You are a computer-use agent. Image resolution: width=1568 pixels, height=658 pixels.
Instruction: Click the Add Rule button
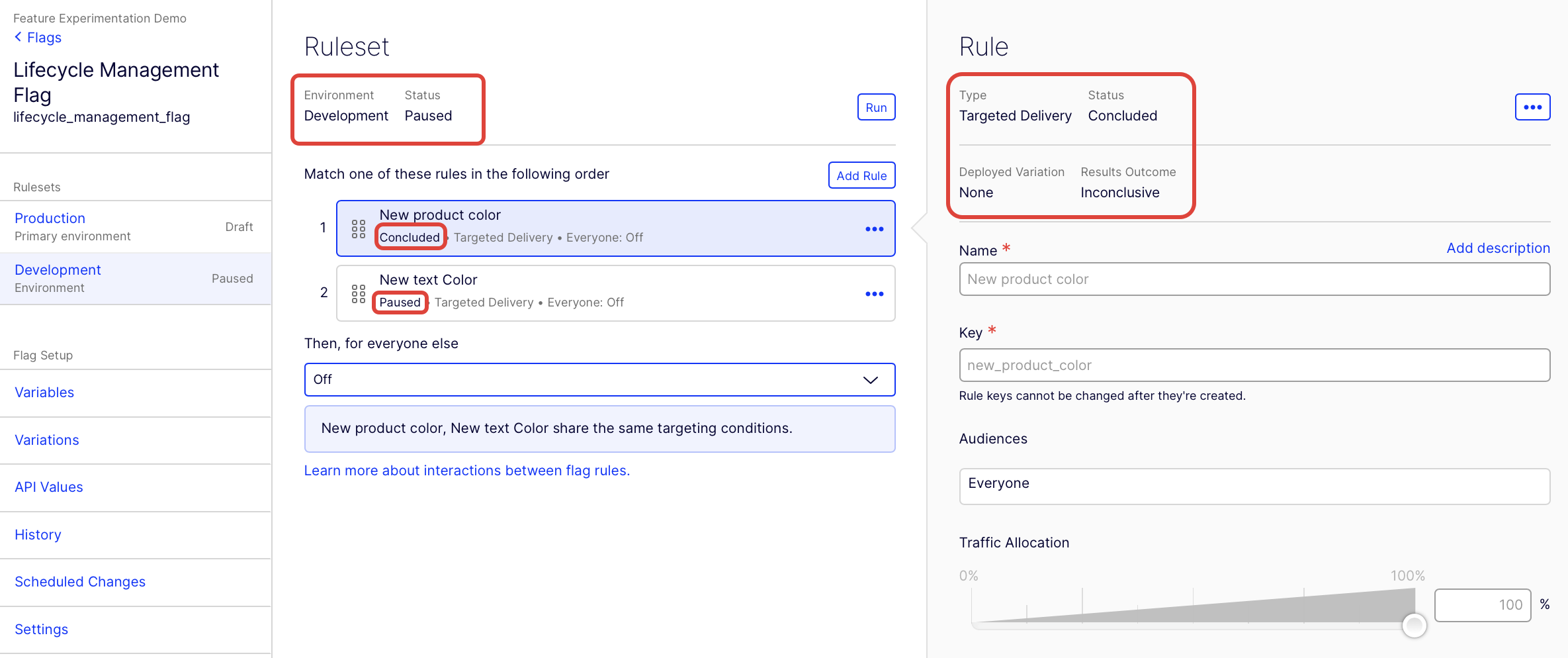(861, 175)
